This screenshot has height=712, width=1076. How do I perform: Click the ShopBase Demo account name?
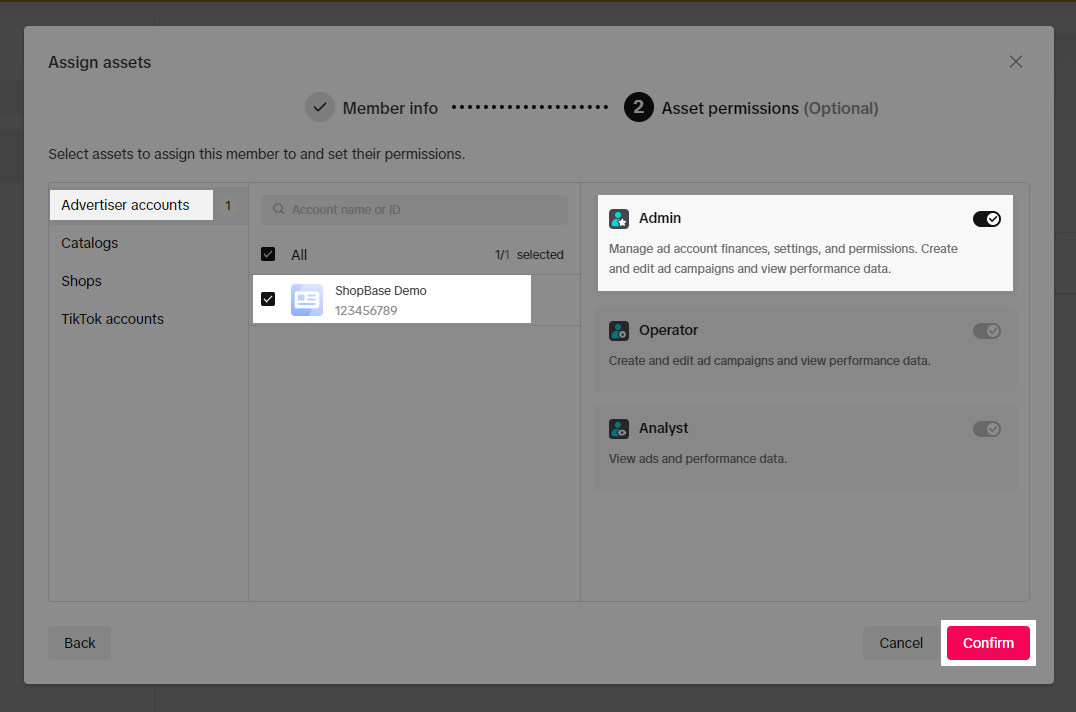pyautogui.click(x=381, y=291)
